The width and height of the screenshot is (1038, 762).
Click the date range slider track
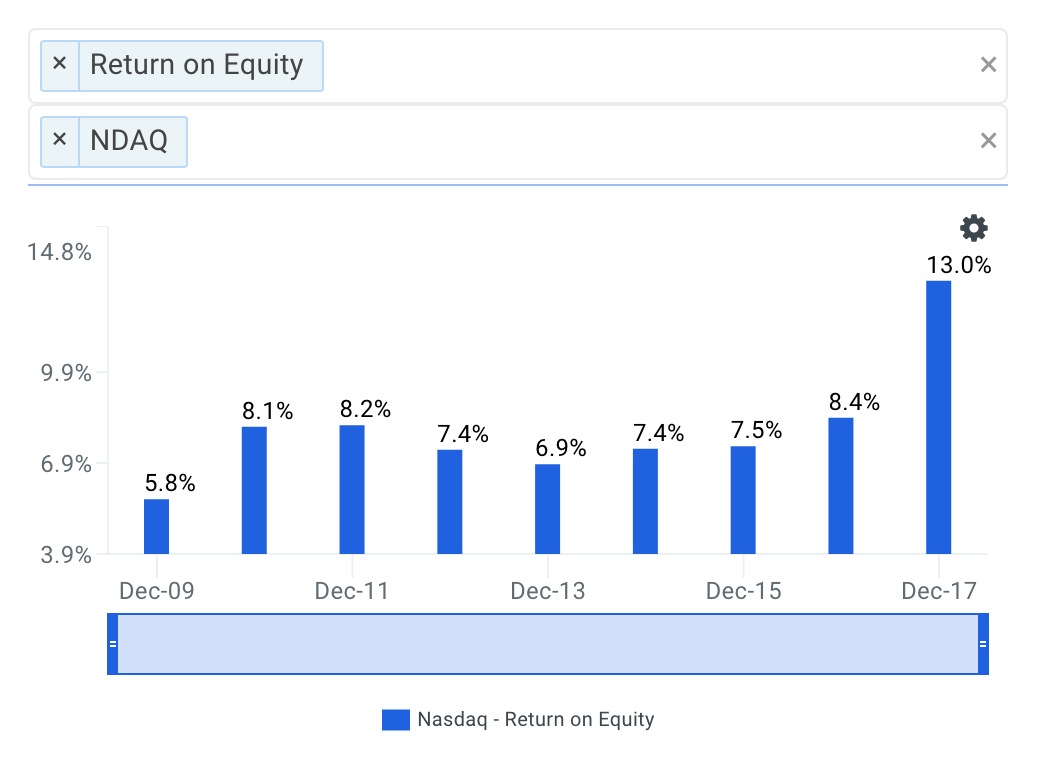(550, 643)
